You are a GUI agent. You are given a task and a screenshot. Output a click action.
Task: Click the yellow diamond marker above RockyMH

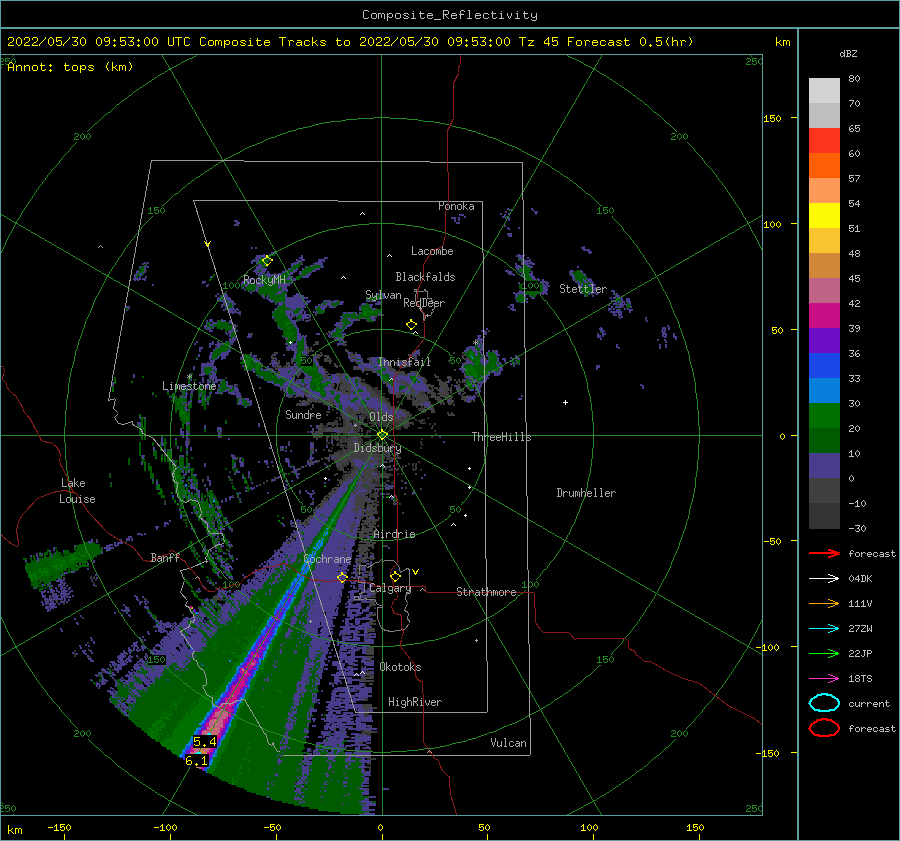pyautogui.click(x=267, y=261)
